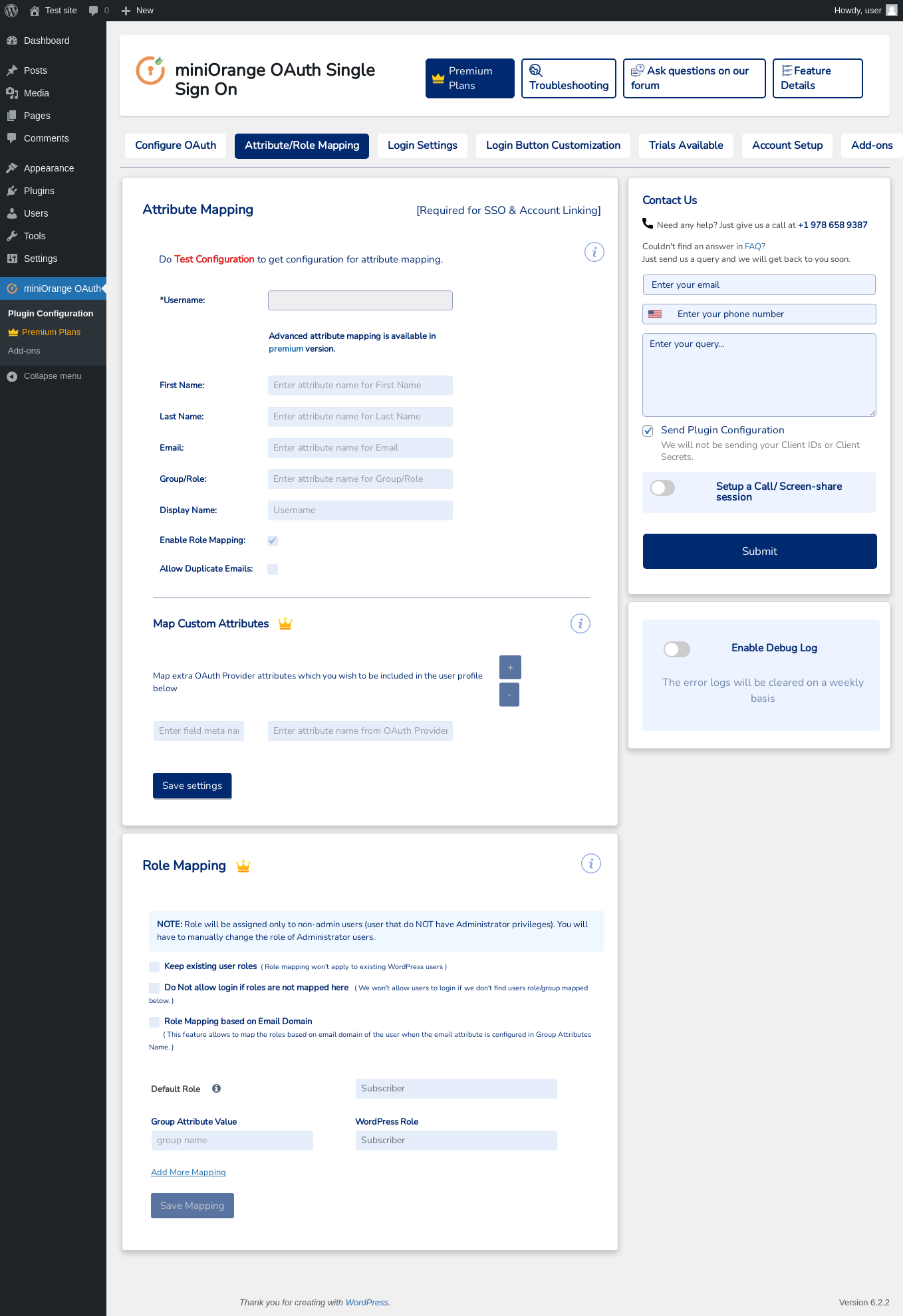
Task: Click Save settings button
Action: (x=192, y=786)
